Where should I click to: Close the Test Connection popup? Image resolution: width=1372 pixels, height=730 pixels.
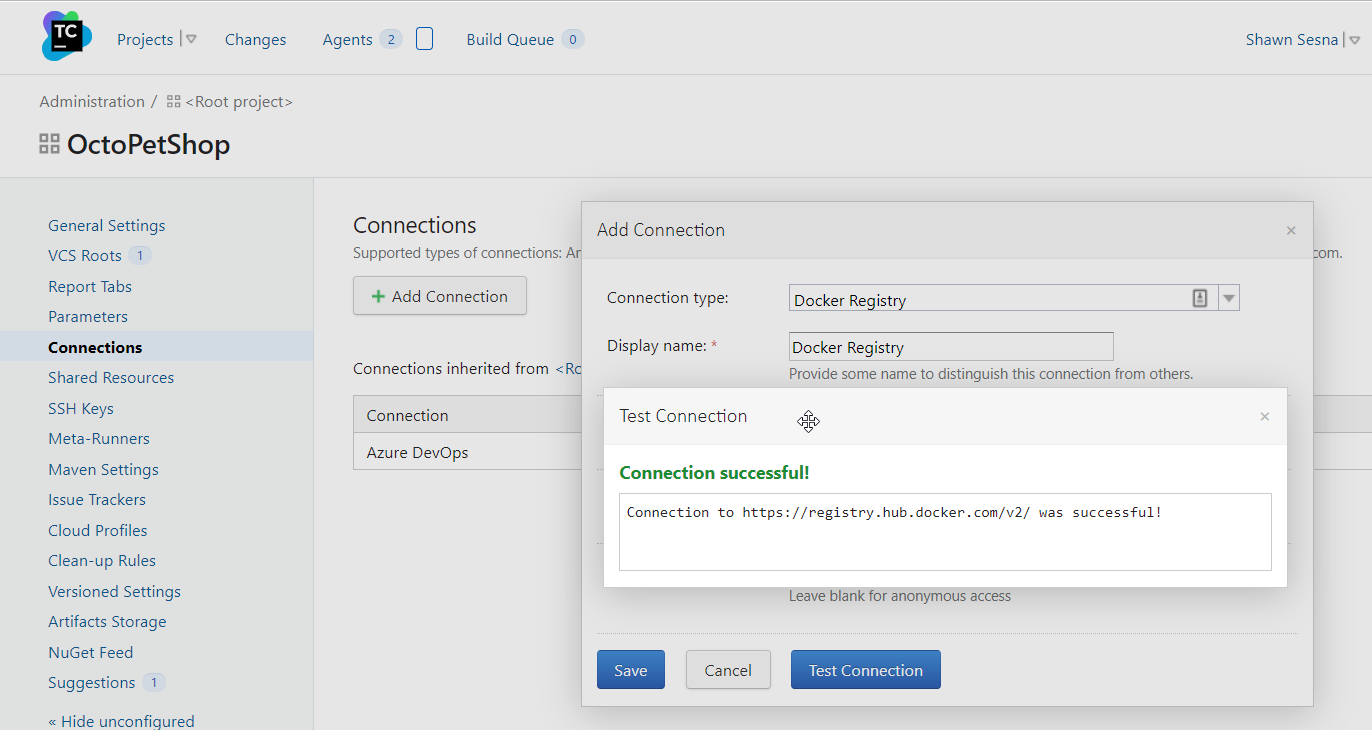tap(1264, 417)
